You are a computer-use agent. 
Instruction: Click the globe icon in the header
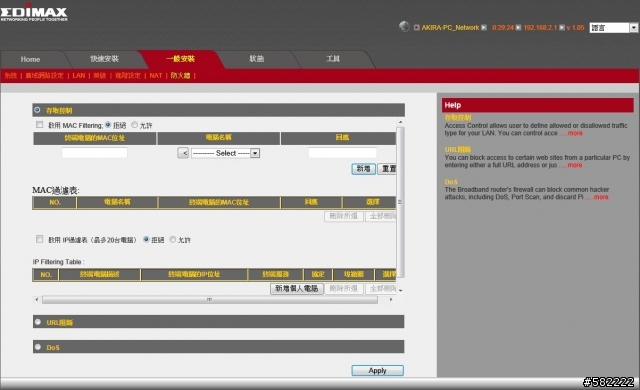pyautogui.click(x=404, y=27)
